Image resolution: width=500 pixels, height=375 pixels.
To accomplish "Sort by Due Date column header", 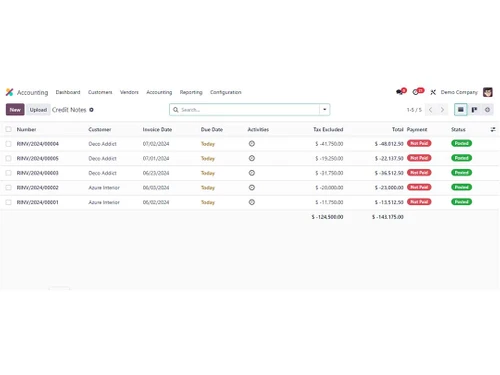I will (x=212, y=129).
